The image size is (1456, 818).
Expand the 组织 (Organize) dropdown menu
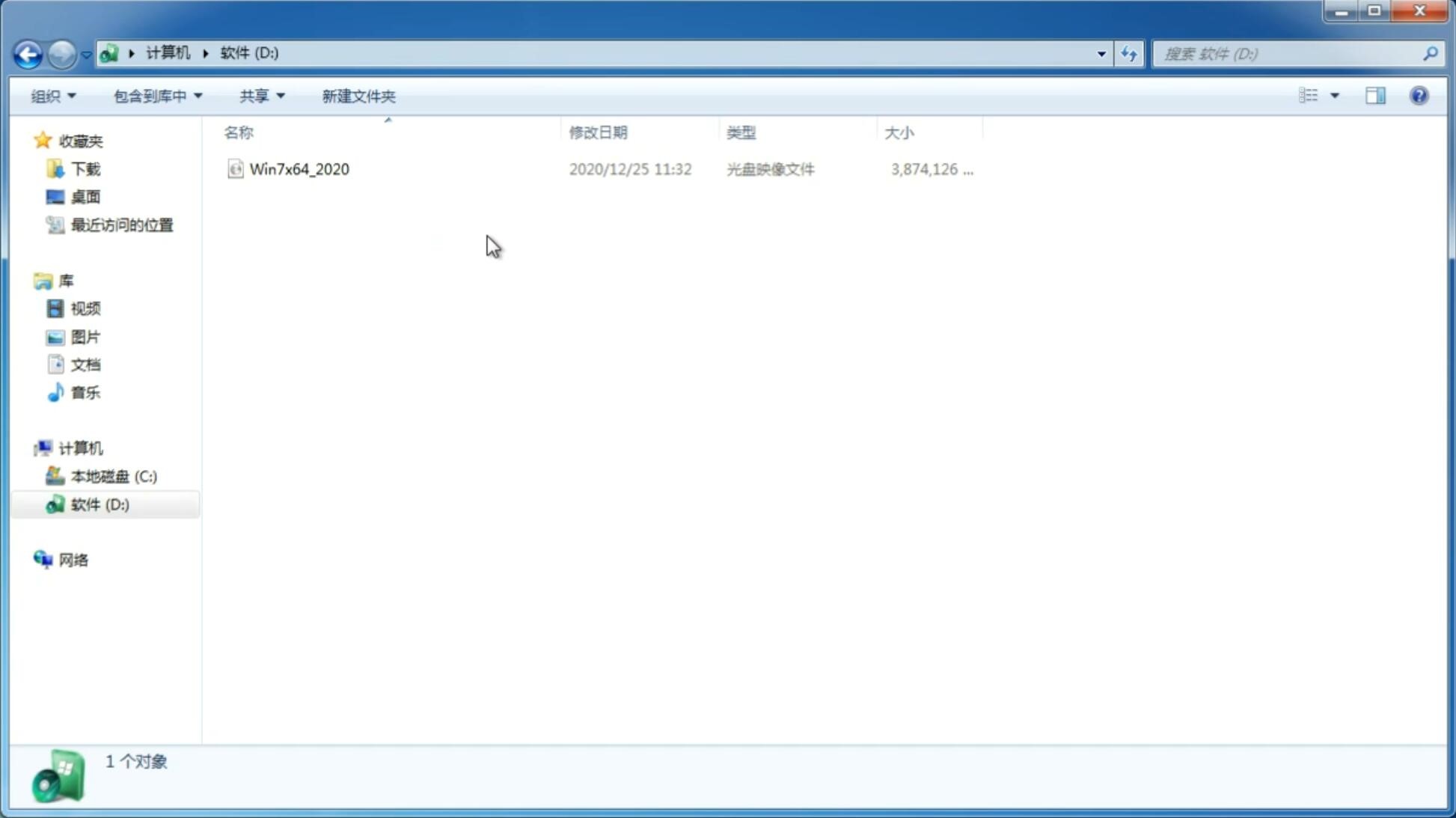click(51, 95)
